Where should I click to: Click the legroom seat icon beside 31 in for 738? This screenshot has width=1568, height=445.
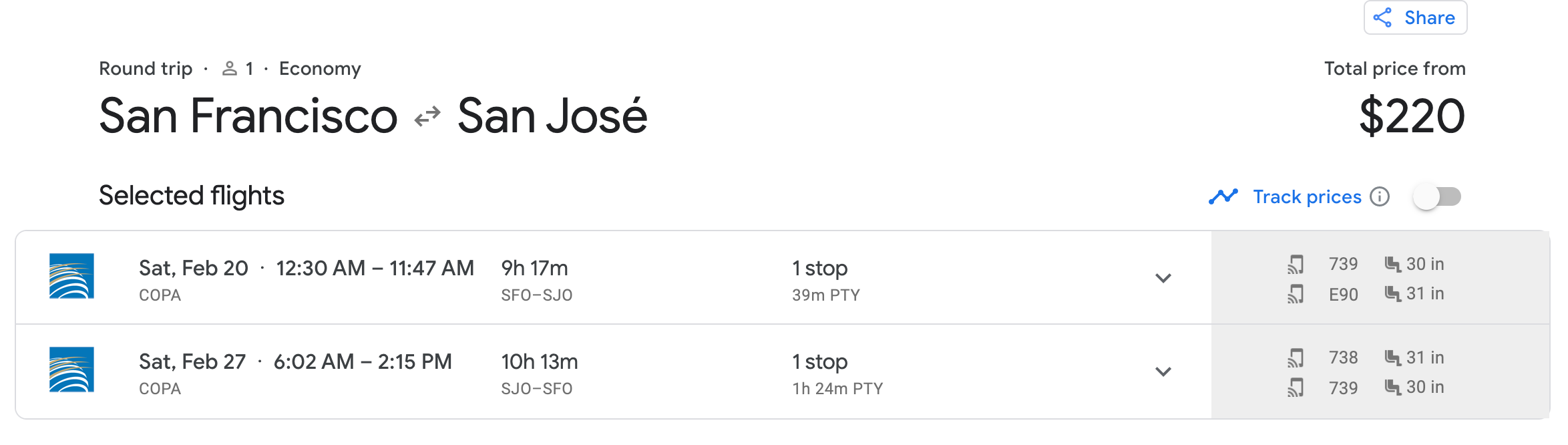coord(1392,358)
